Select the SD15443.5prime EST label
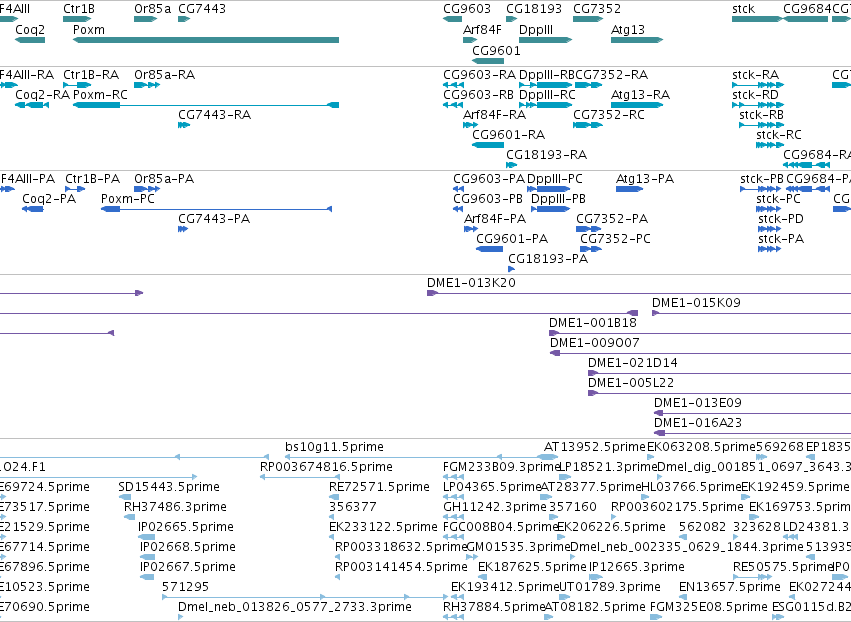The width and height of the screenshot is (851, 622). click(x=169, y=488)
